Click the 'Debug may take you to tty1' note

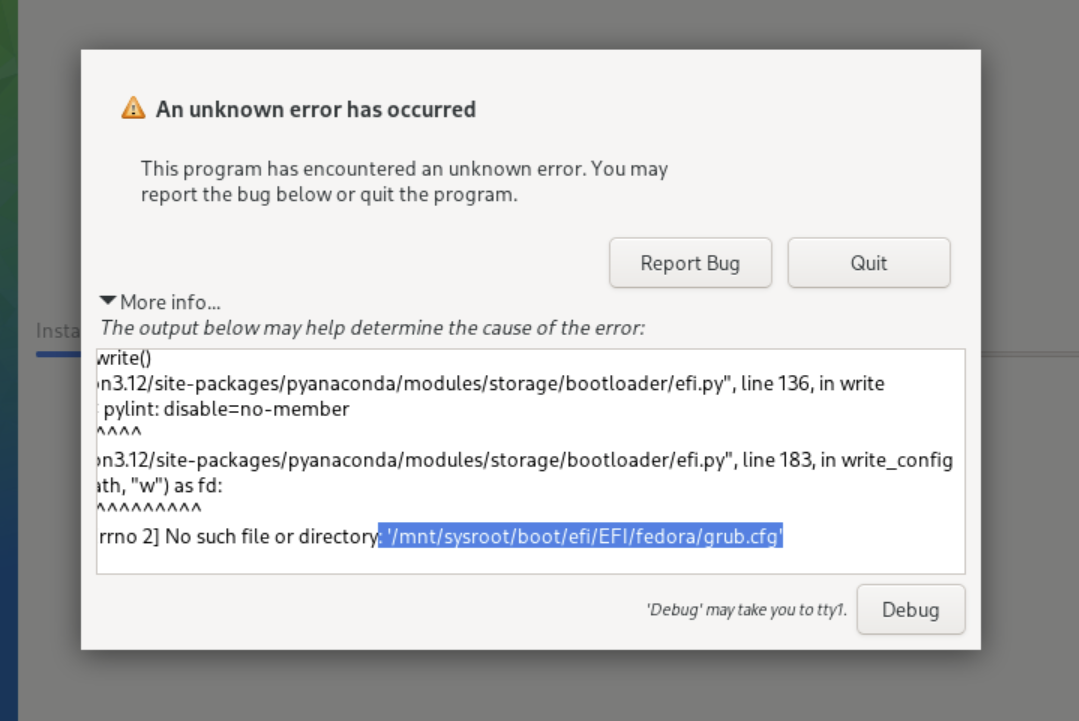[746, 610]
